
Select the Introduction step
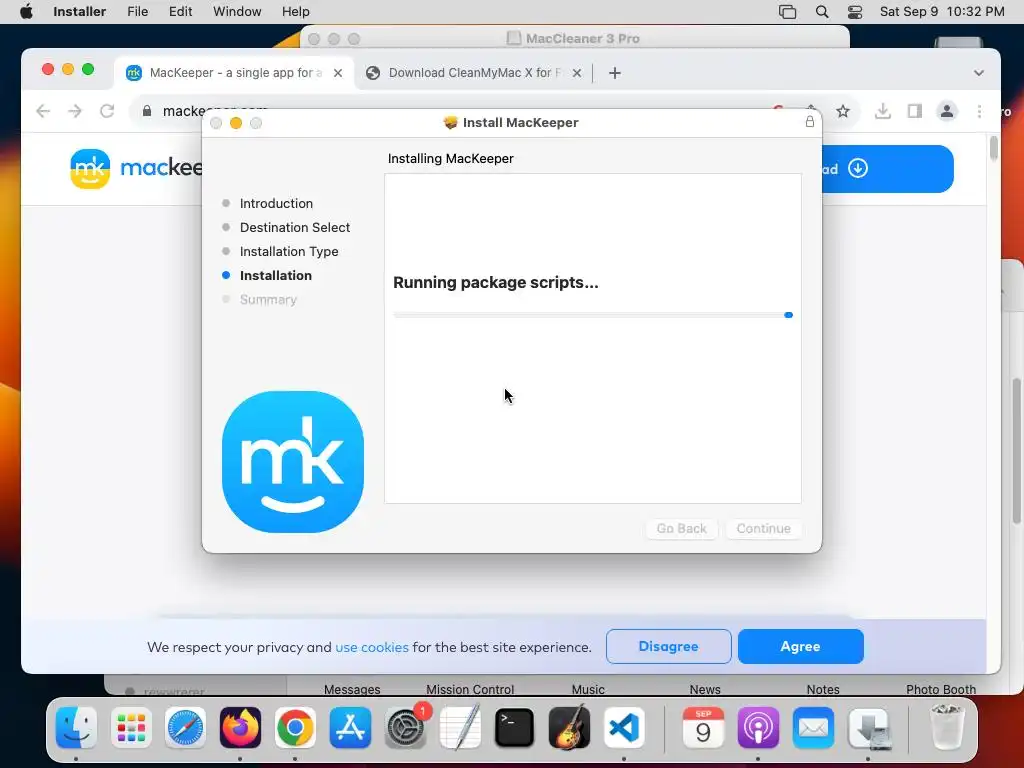276,203
